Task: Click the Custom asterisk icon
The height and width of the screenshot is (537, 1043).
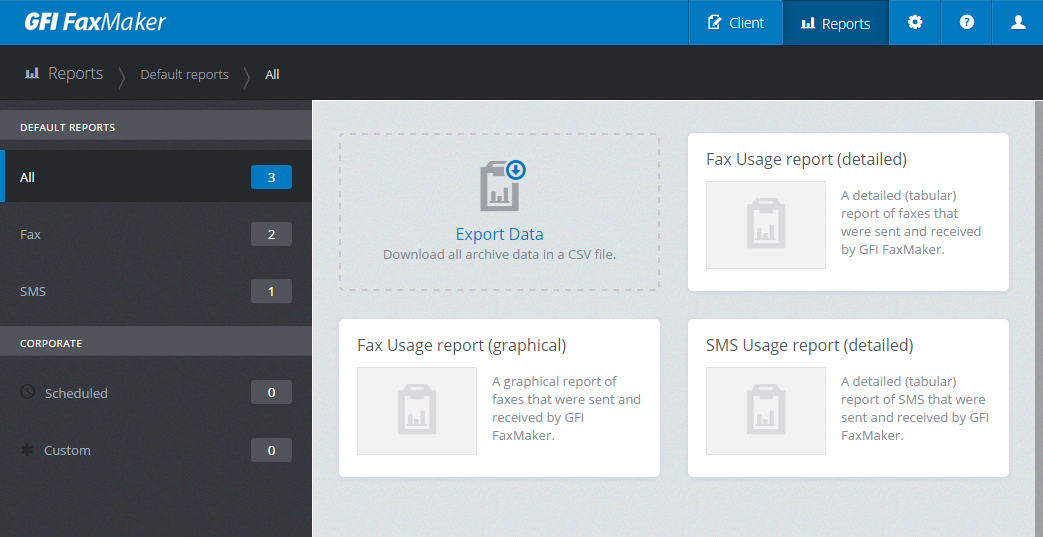Action: (x=27, y=450)
